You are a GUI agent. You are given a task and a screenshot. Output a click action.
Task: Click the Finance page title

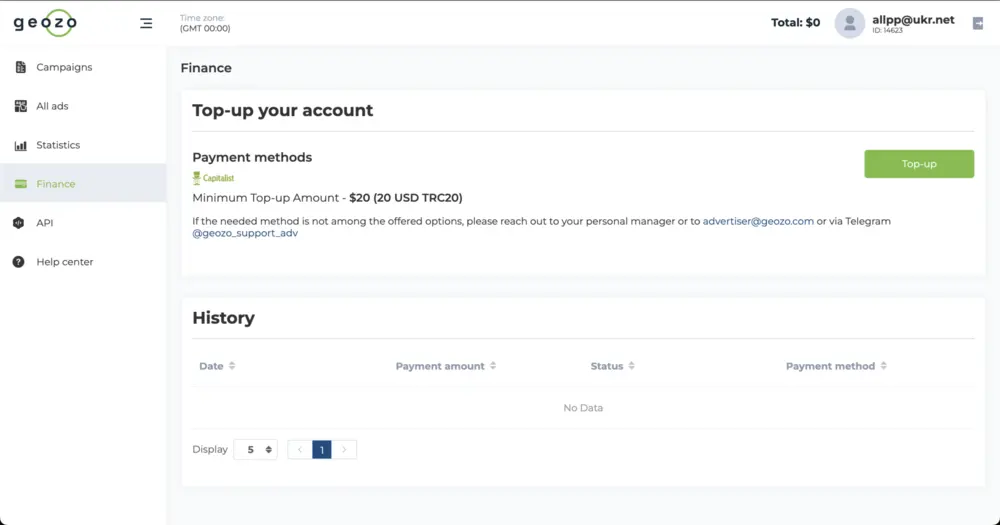pos(206,68)
